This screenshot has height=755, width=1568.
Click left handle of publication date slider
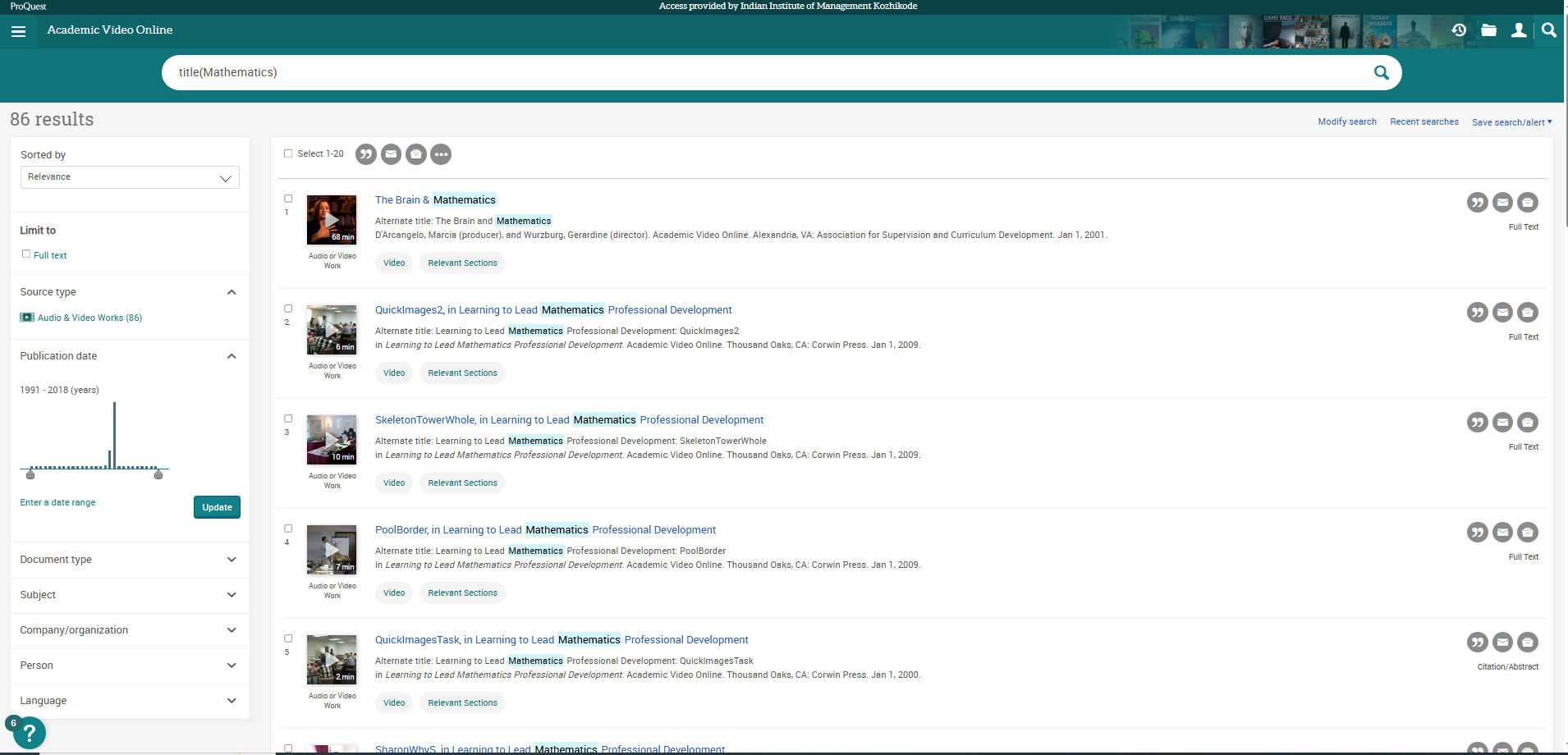pos(30,474)
